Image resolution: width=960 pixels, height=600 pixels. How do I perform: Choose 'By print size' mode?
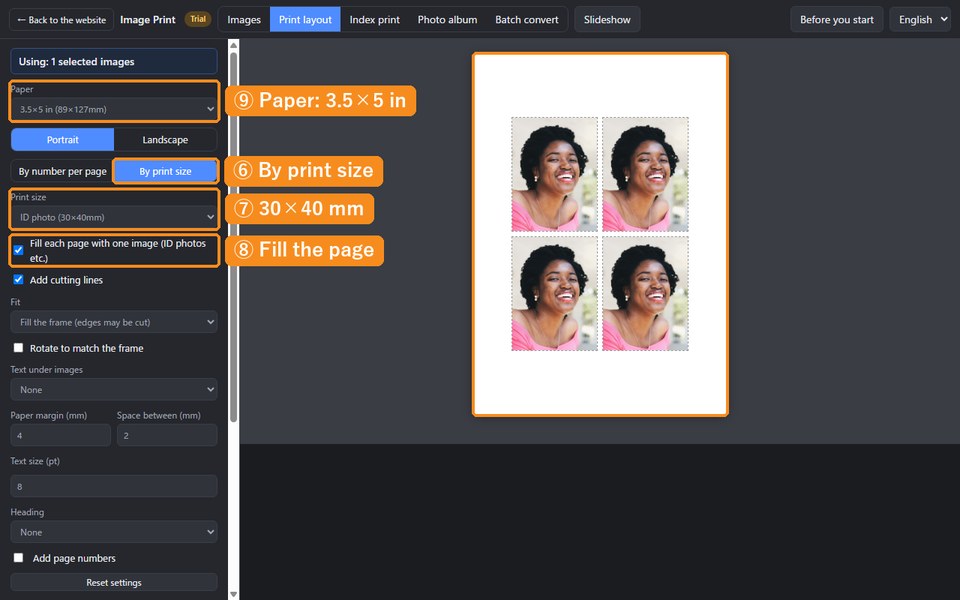tap(165, 171)
